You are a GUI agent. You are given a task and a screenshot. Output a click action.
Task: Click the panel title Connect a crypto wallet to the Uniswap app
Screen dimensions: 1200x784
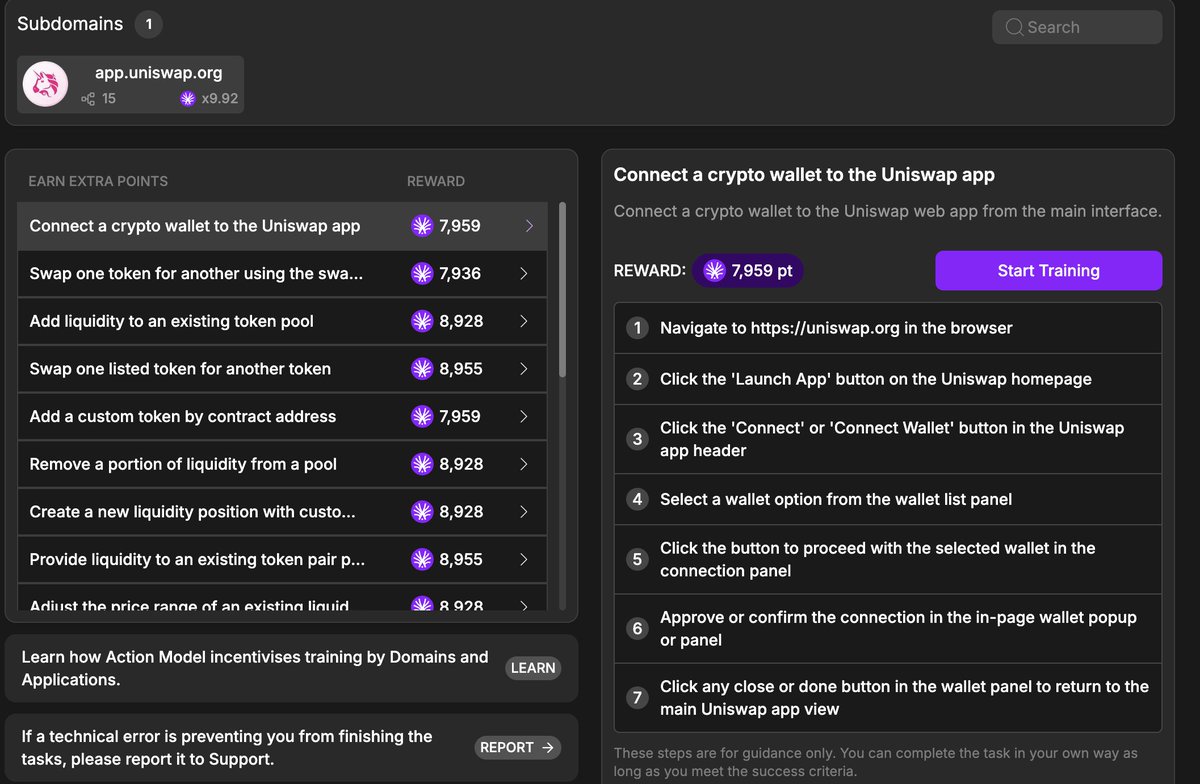click(804, 175)
